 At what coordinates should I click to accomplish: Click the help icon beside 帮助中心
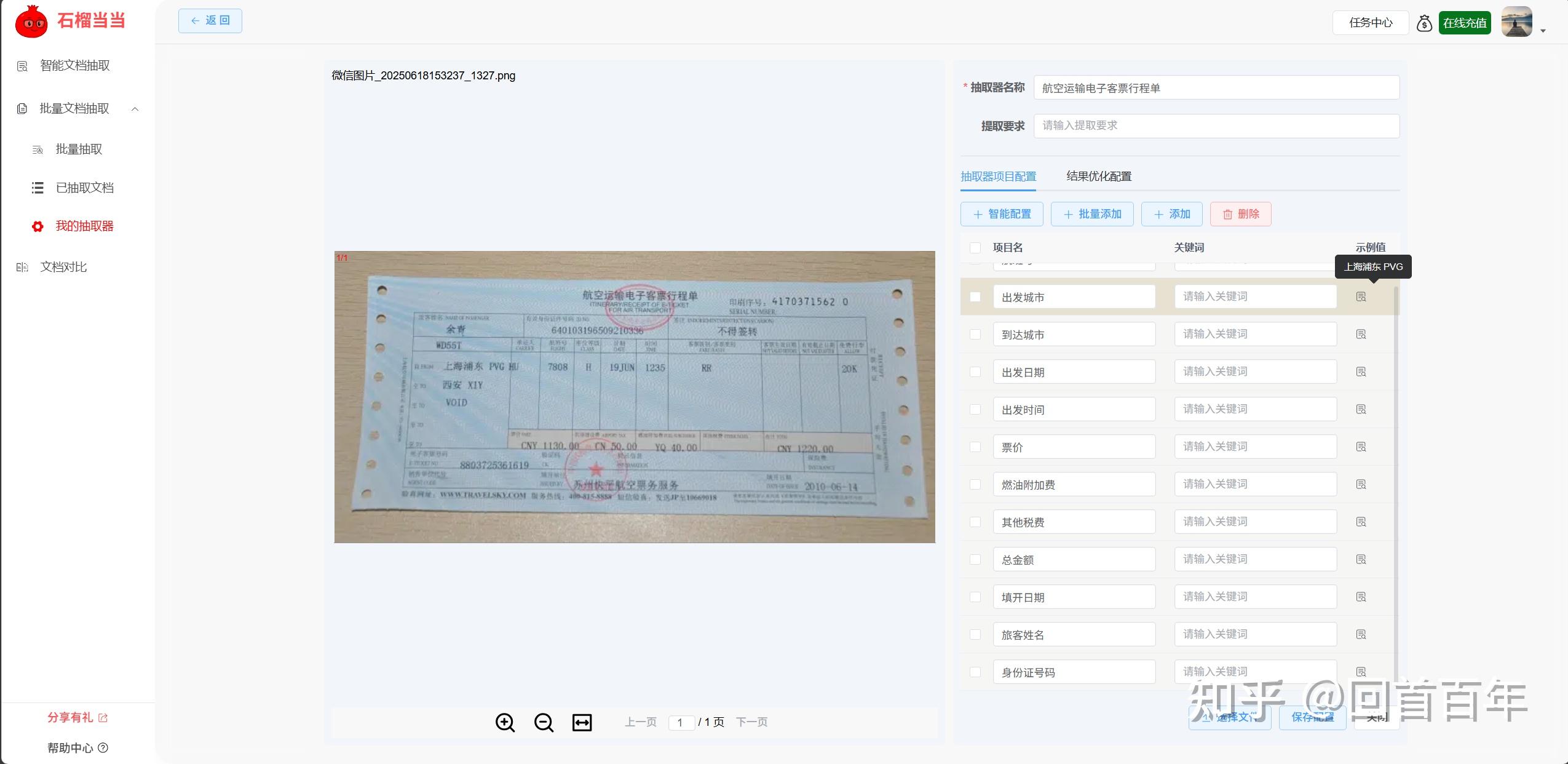point(103,748)
